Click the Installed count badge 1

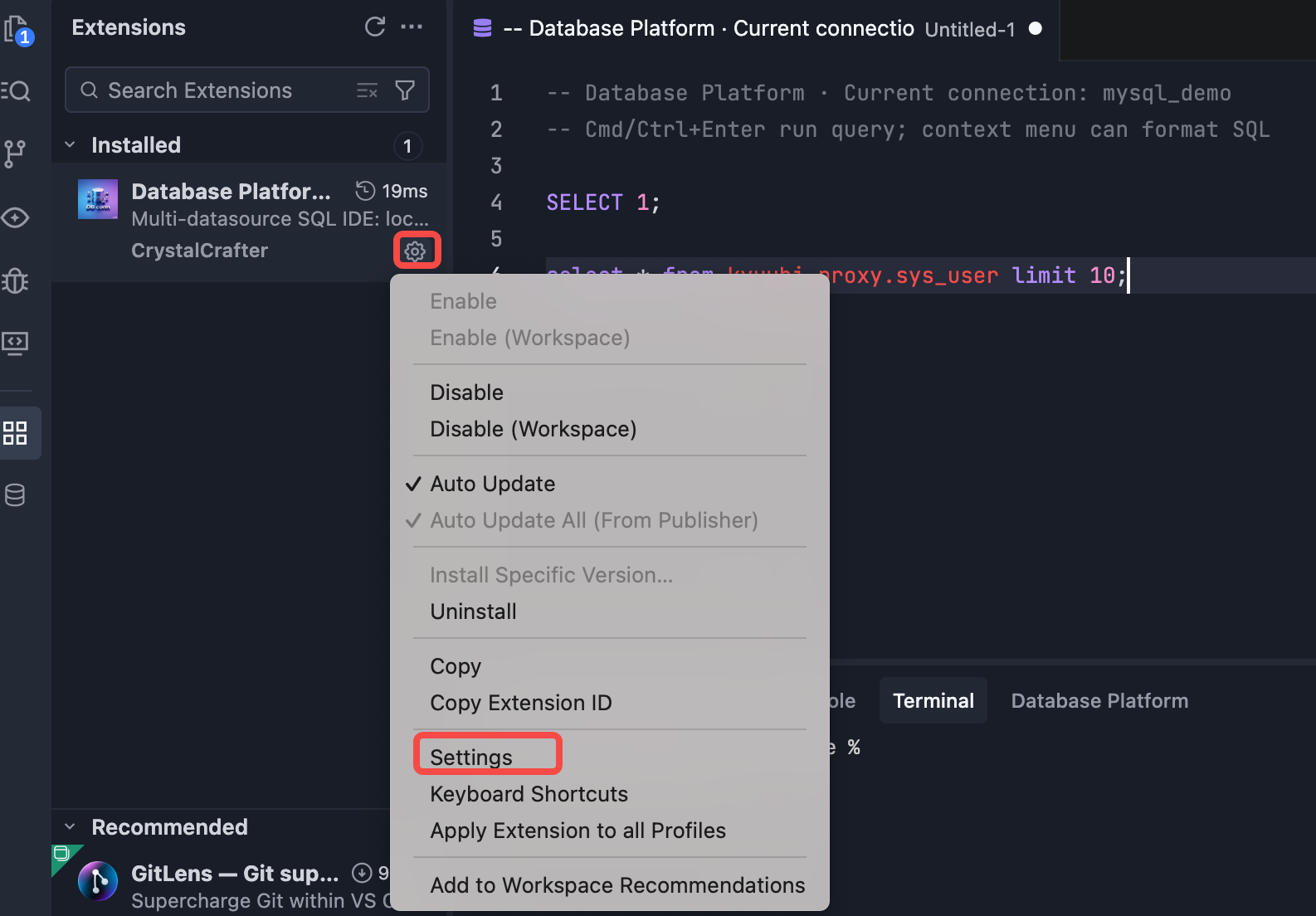(x=407, y=146)
